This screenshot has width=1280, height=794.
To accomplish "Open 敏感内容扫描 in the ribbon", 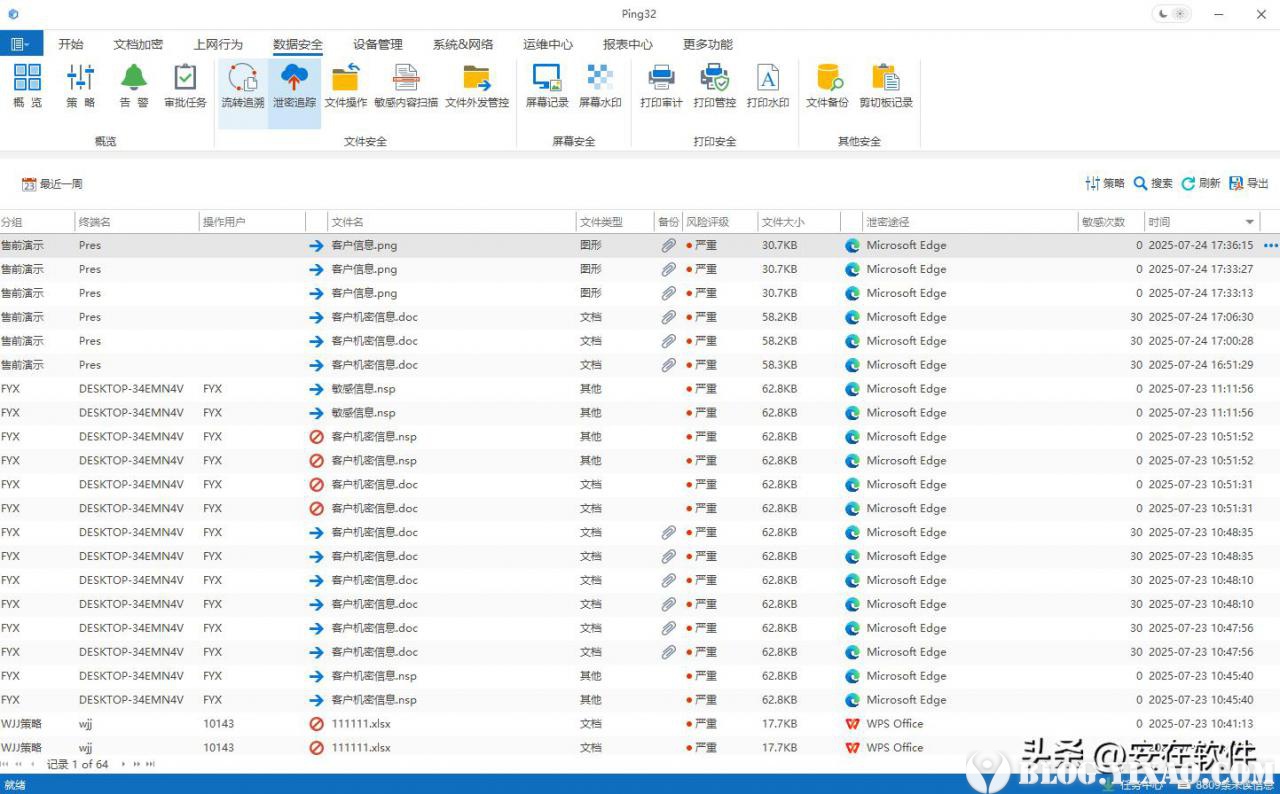I will (x=405, y=86).
